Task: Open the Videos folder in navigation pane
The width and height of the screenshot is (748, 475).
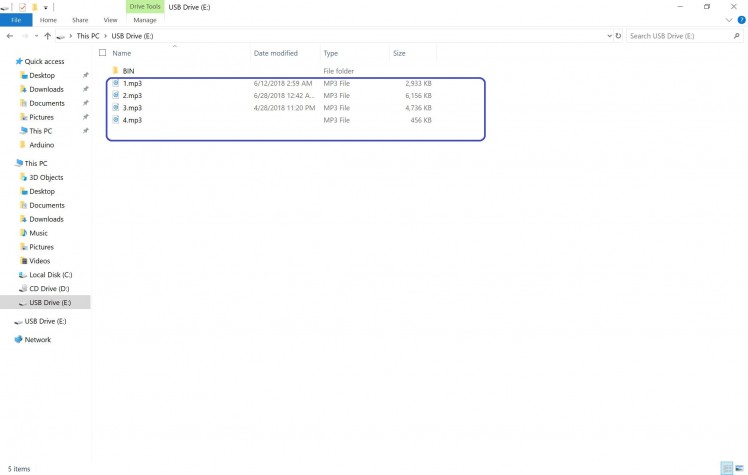Action: (40, 261)
